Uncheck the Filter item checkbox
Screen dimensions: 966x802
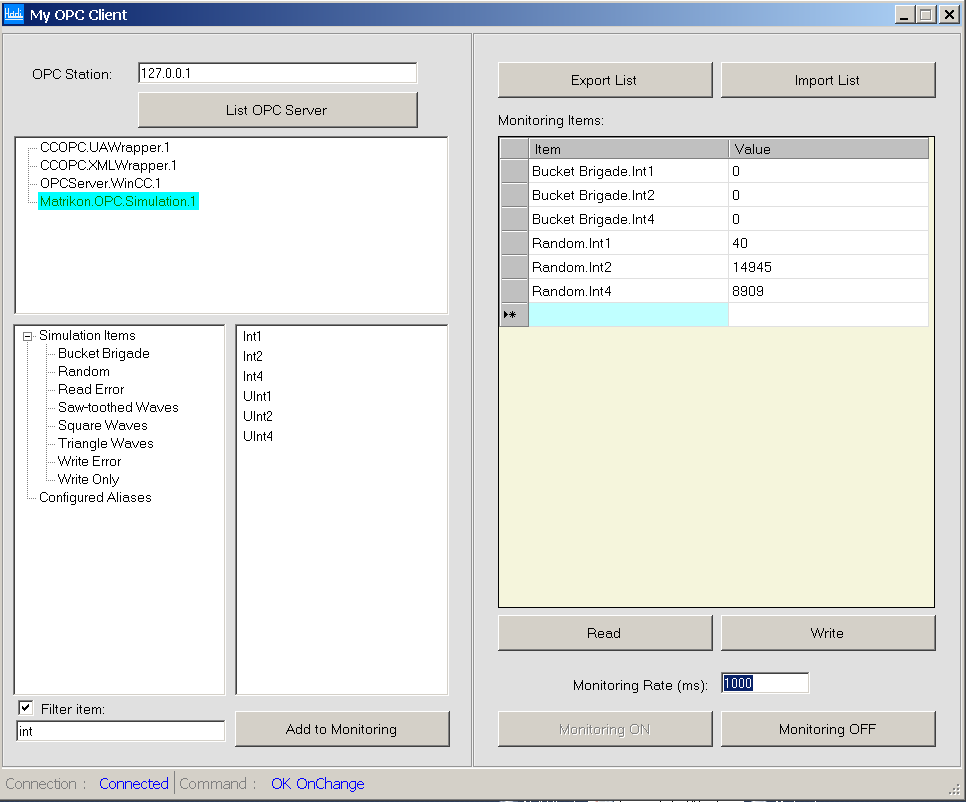[25, 708]
